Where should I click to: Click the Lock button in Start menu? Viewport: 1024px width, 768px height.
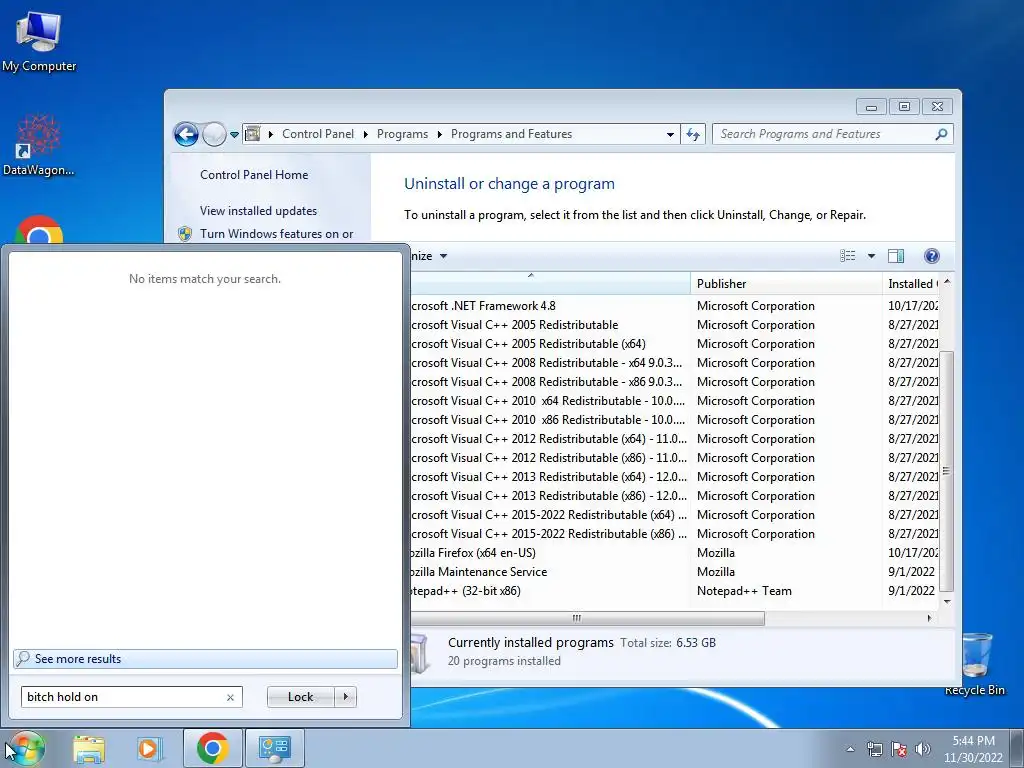tap(300, 697)
